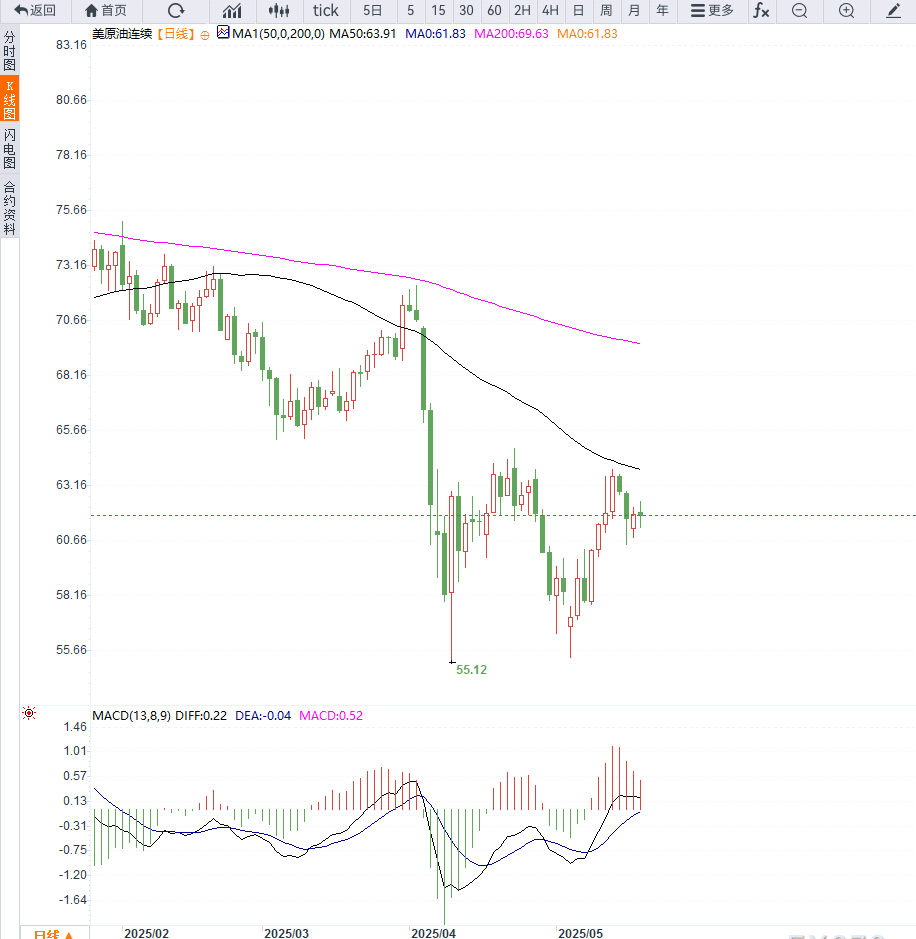Viewport: 916px width, 939px height.
Task: Select the 日 daily period
Action: point(578,11)
